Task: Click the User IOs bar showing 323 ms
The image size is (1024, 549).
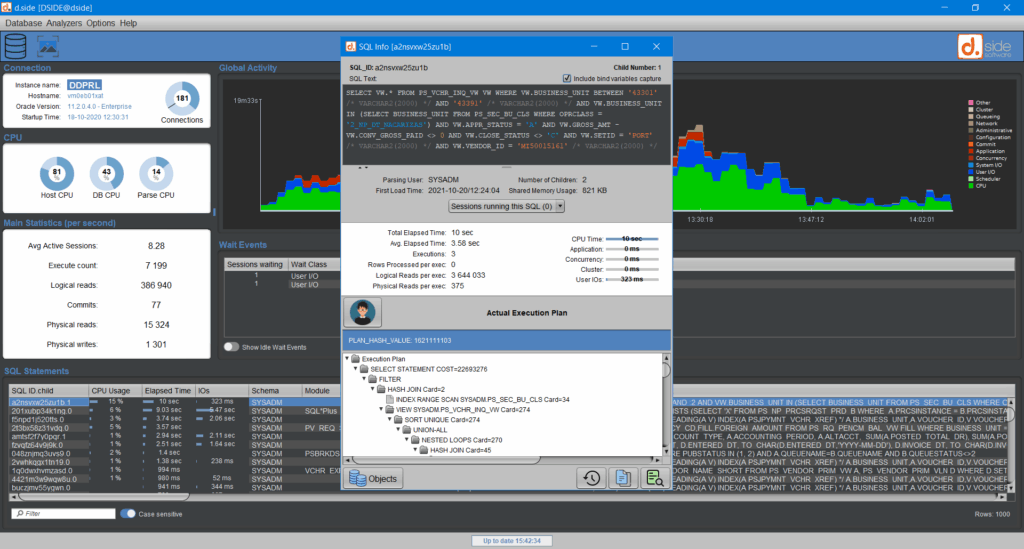Action: tap(632, 279)
